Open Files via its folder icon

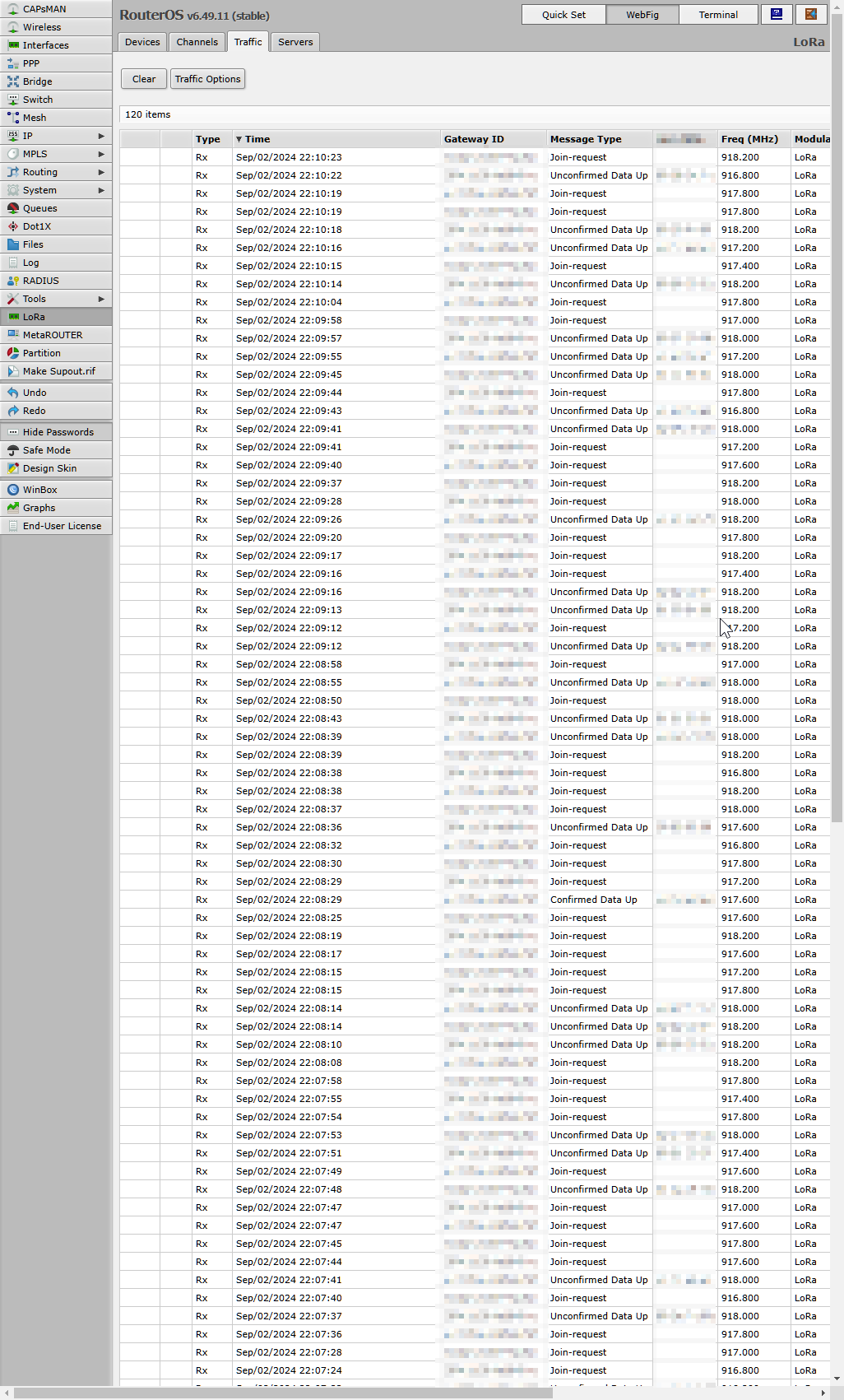[x=13, y=244]
